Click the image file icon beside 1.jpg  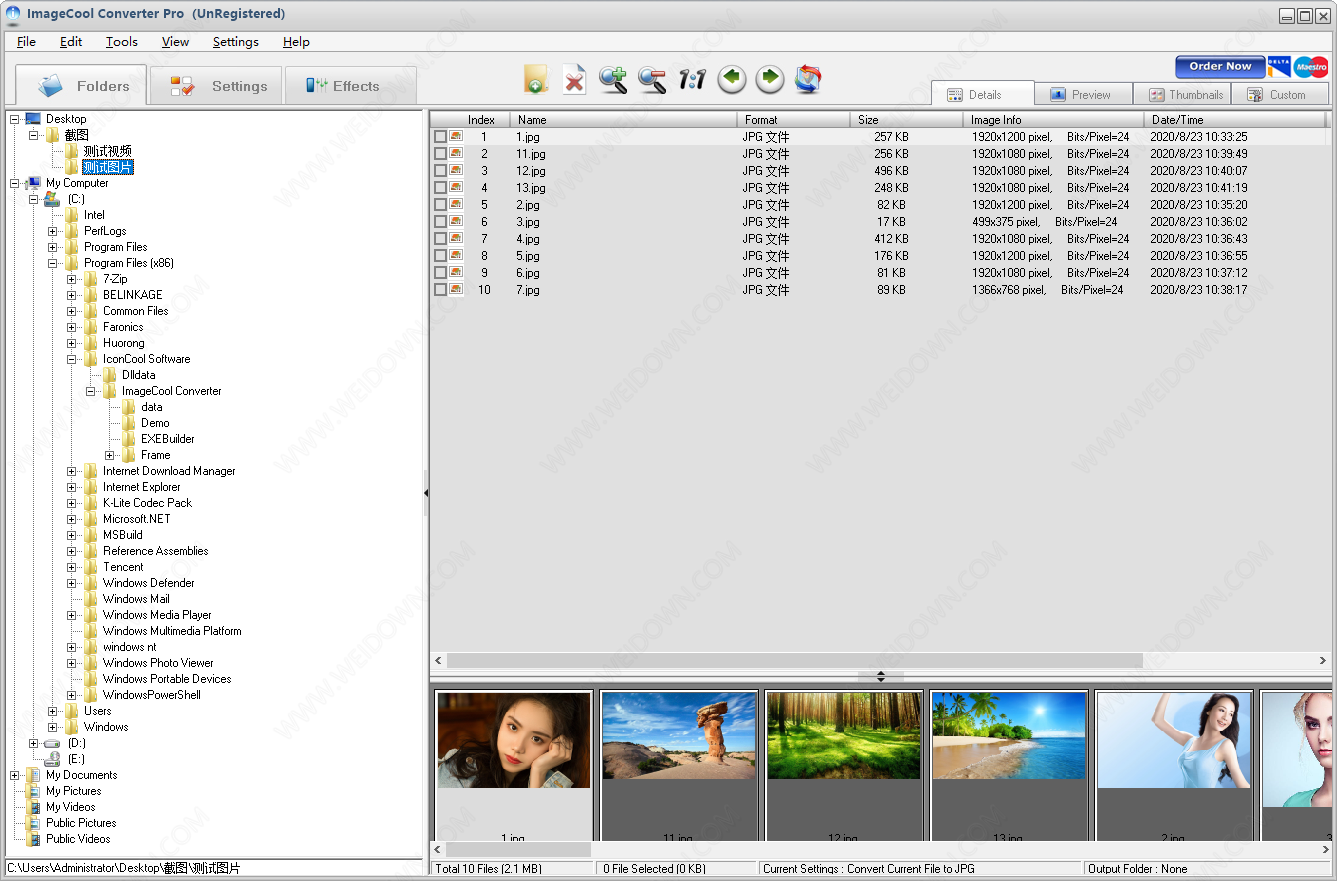coord(456,136)
